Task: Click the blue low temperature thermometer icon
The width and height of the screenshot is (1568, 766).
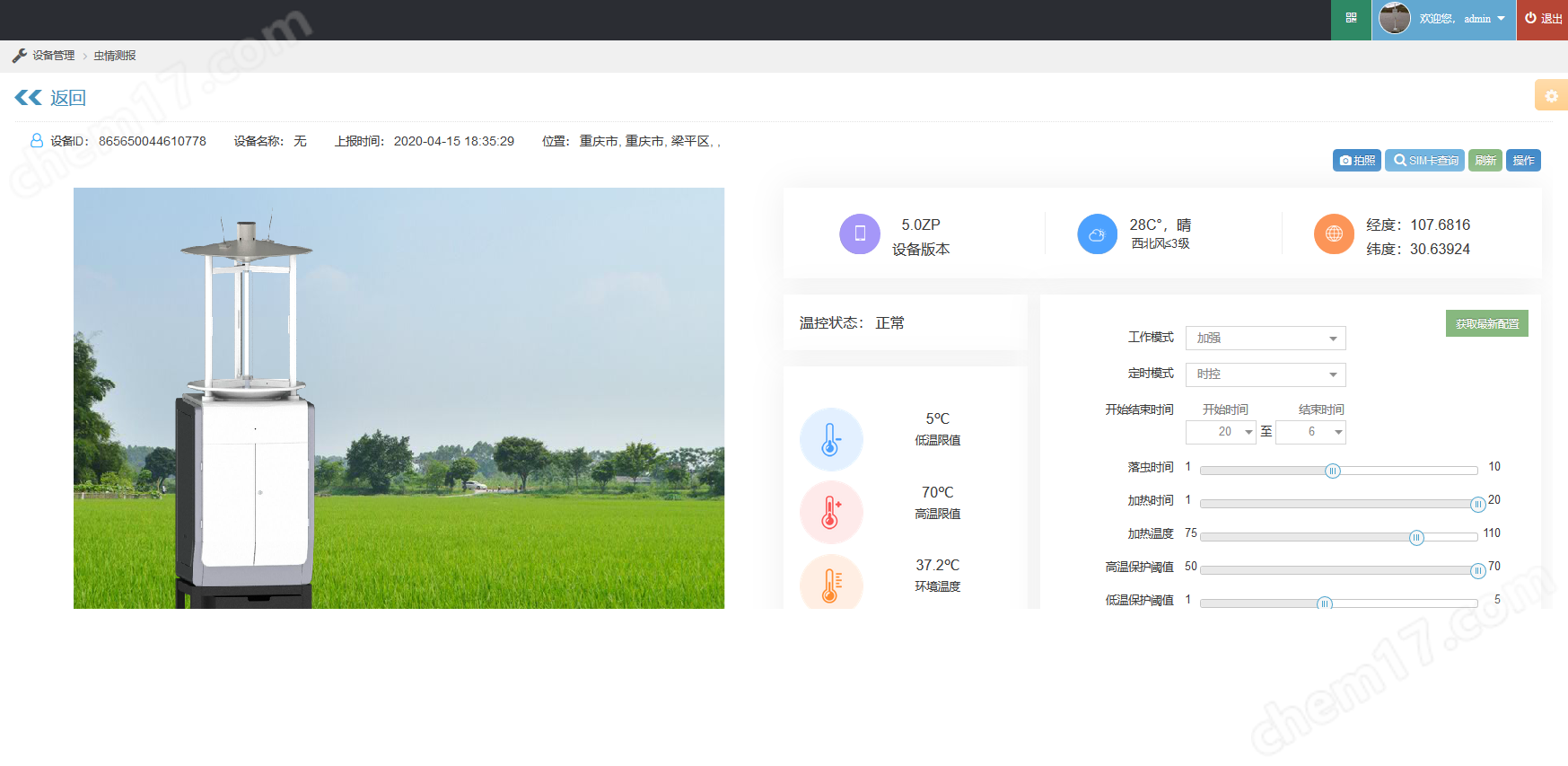Action: [831, 440]
